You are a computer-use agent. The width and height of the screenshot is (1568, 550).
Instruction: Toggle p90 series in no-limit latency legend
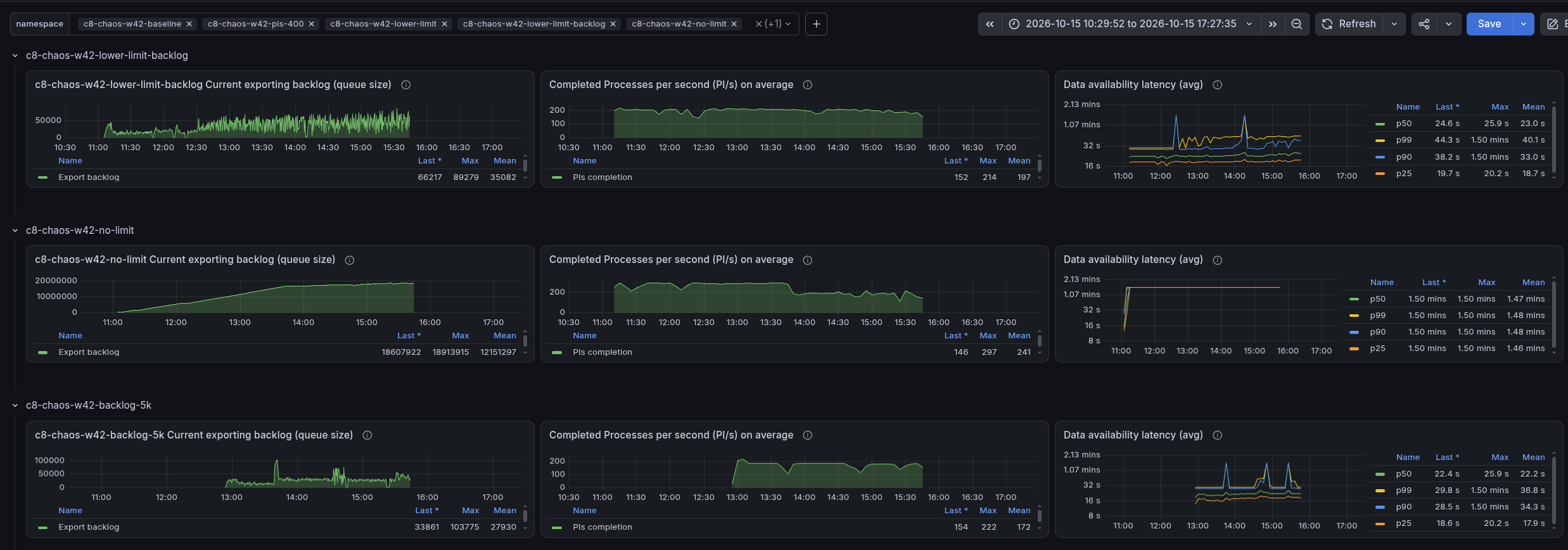(1378, 332)
